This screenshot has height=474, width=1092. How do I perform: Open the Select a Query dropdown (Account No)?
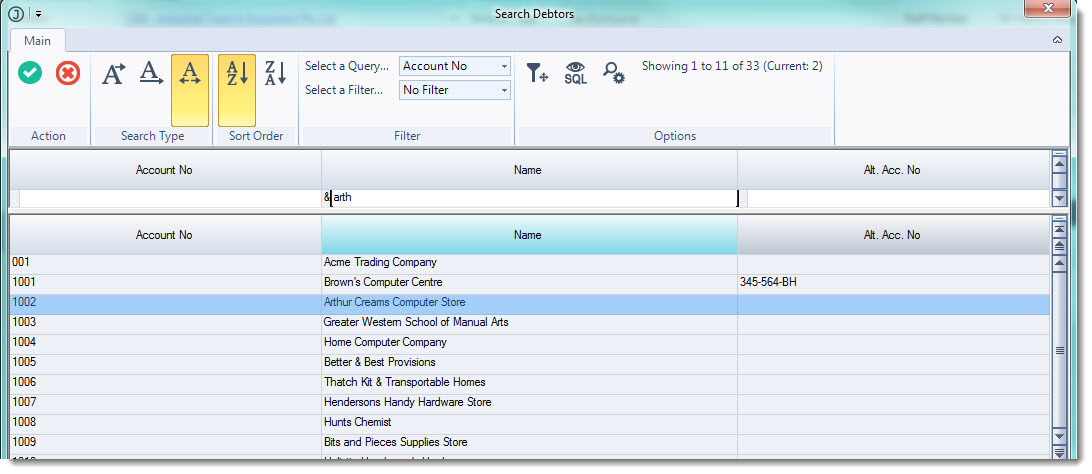coord(455,66)
